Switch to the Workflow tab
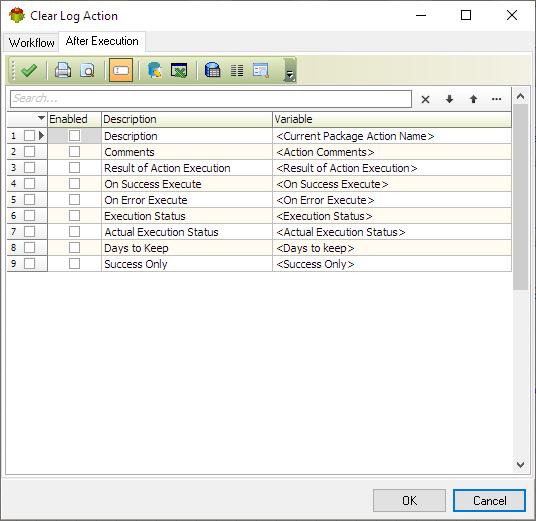The height and width of the screenshot is (521, 536). click(31, 43)
